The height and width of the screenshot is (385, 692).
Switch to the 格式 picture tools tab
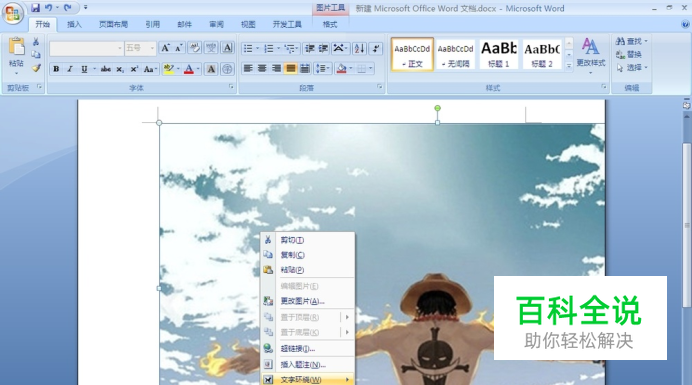[330, 24]
